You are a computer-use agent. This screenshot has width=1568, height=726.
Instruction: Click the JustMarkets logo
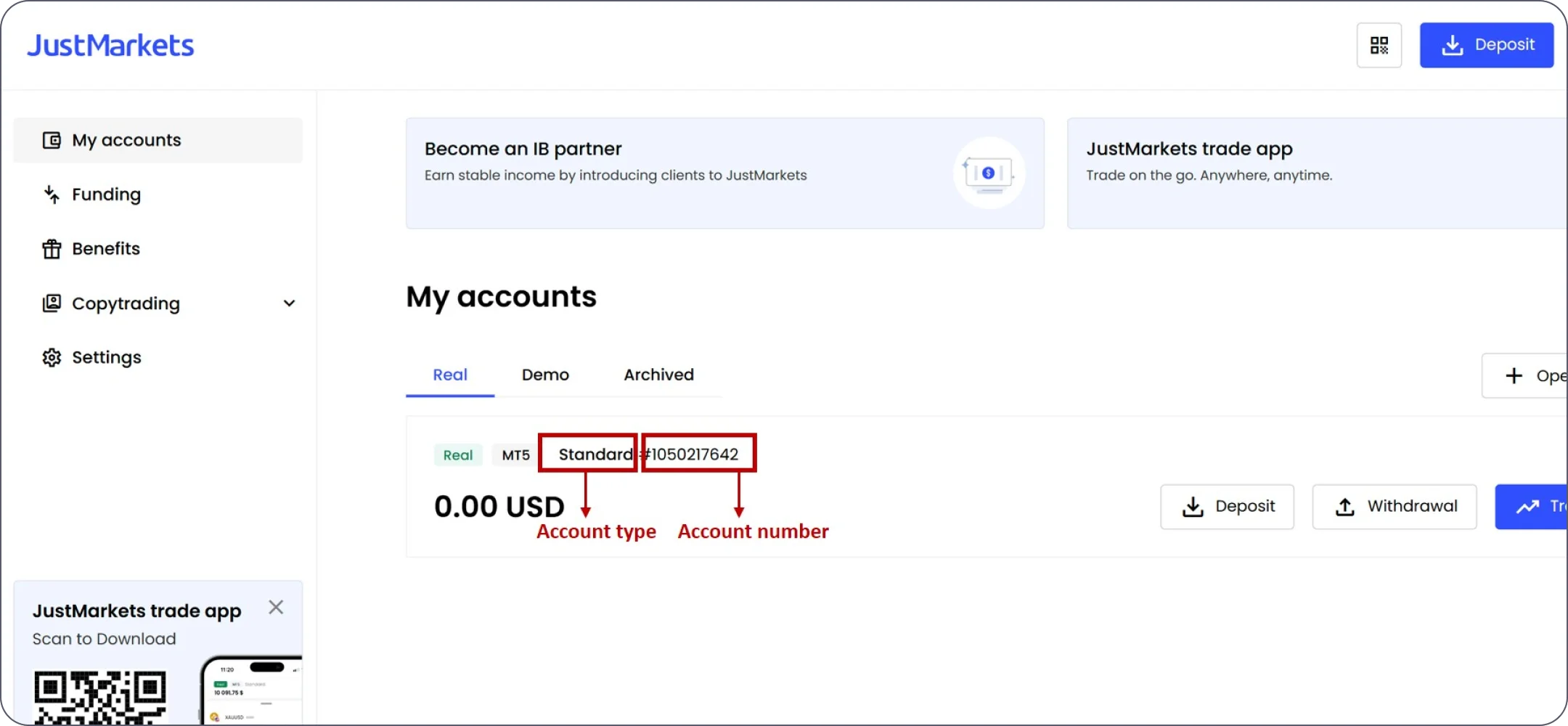[x=110, y=45]
